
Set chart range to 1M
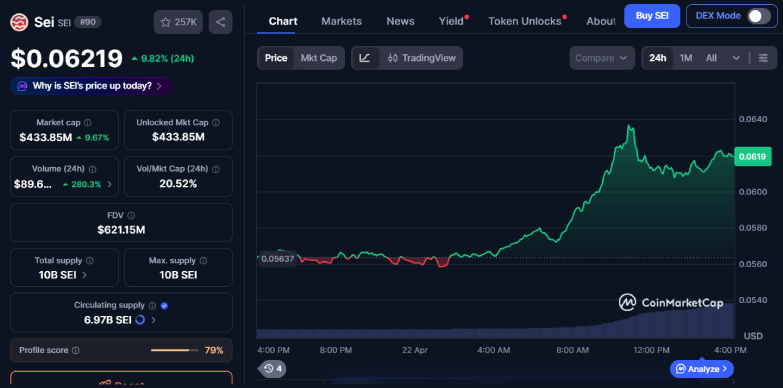click(686, 58)
